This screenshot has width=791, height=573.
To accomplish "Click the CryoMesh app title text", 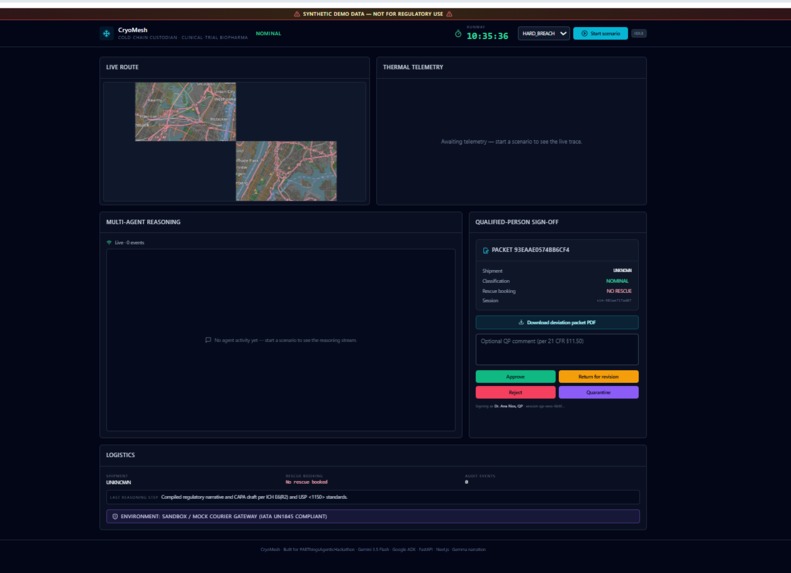I will [133, 30].
